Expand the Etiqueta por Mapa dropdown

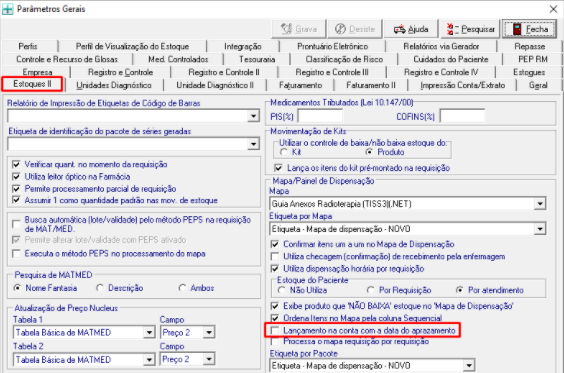[540, 229]
